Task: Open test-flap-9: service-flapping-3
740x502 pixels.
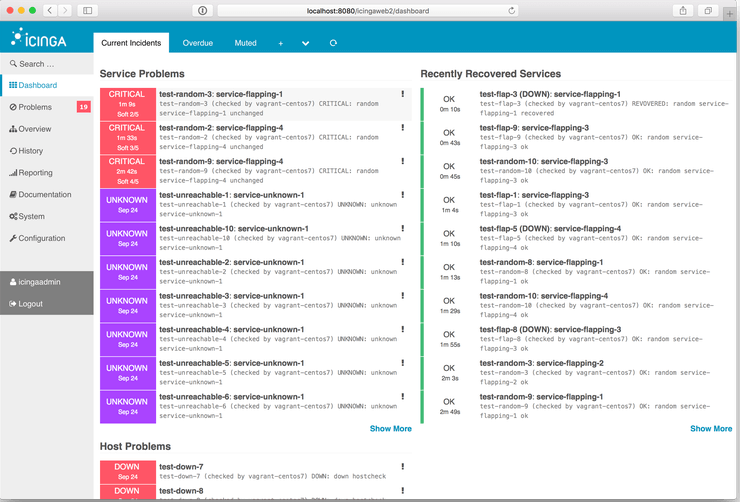Action: point(534,127)
